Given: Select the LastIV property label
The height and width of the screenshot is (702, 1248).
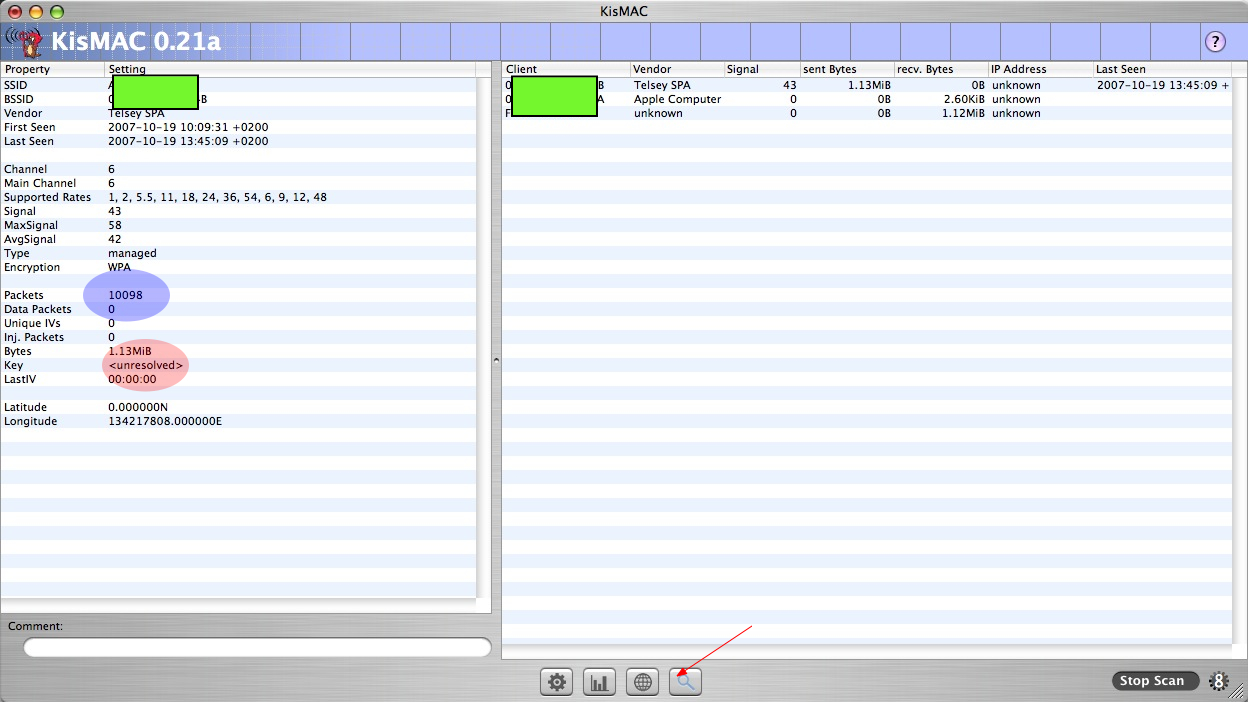Looking at the screenshot, I should click(x=20, y=379).
